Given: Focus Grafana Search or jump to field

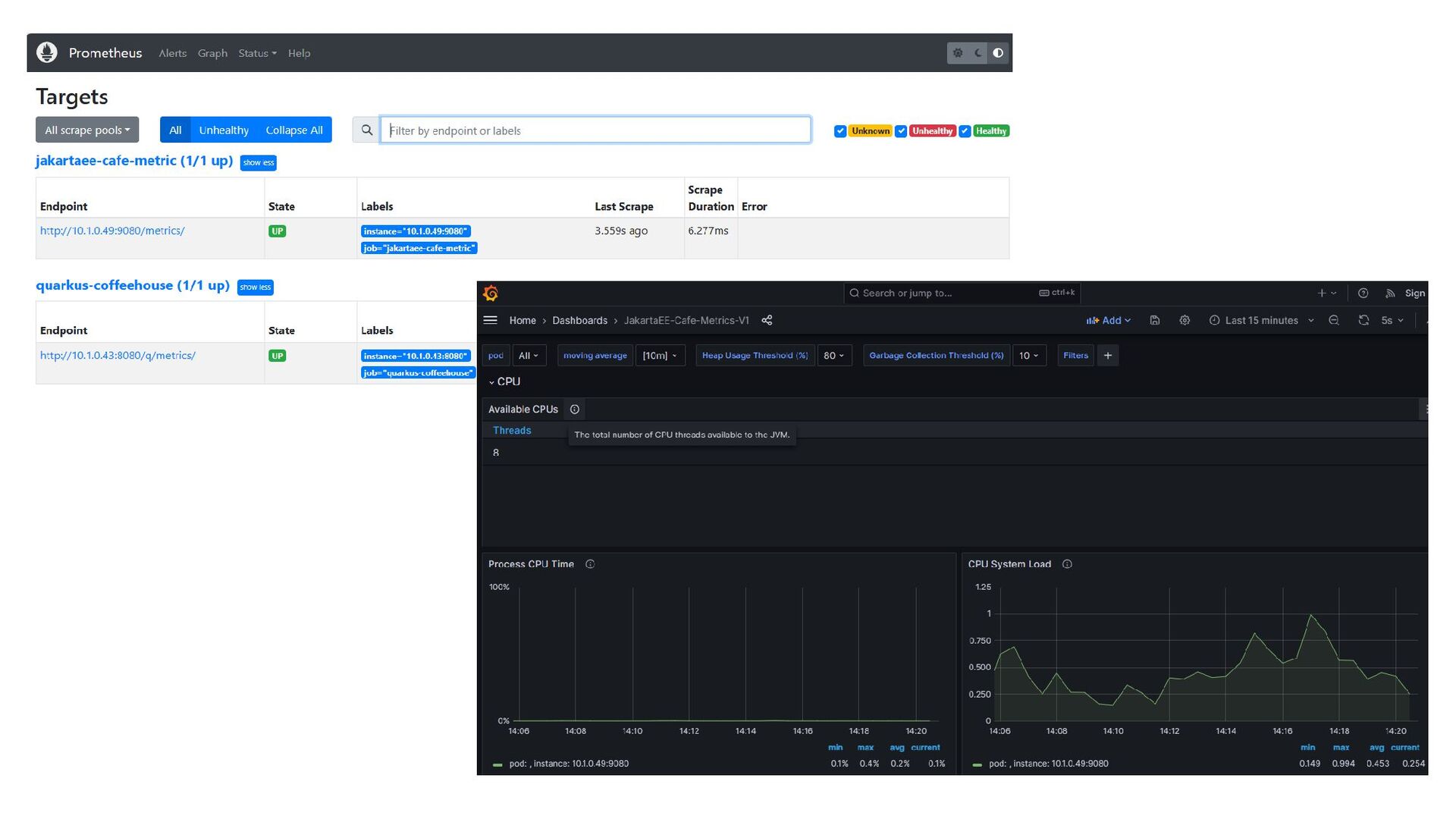Looking at the screenshot, I should pyautogui.click(x=962, y=293).
